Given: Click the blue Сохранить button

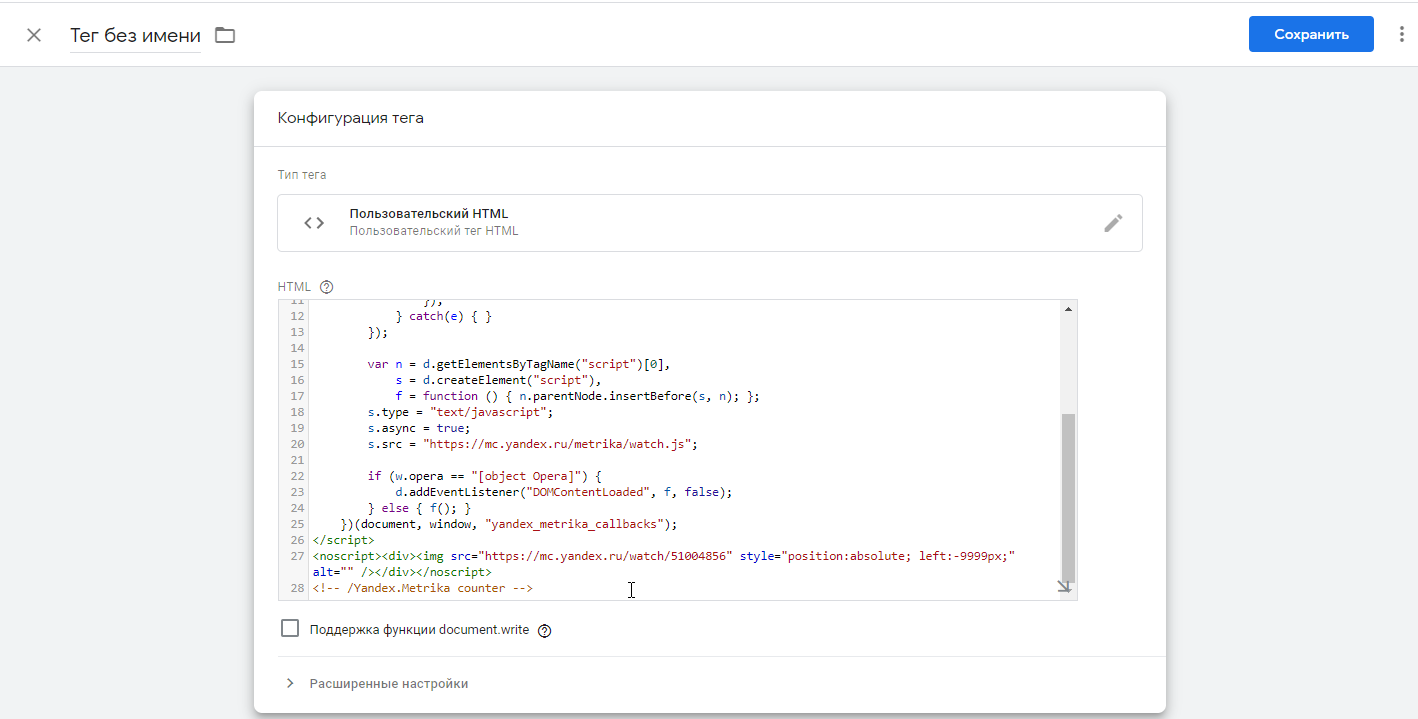Looking at the screenshot, I should tap(1311, 34).
